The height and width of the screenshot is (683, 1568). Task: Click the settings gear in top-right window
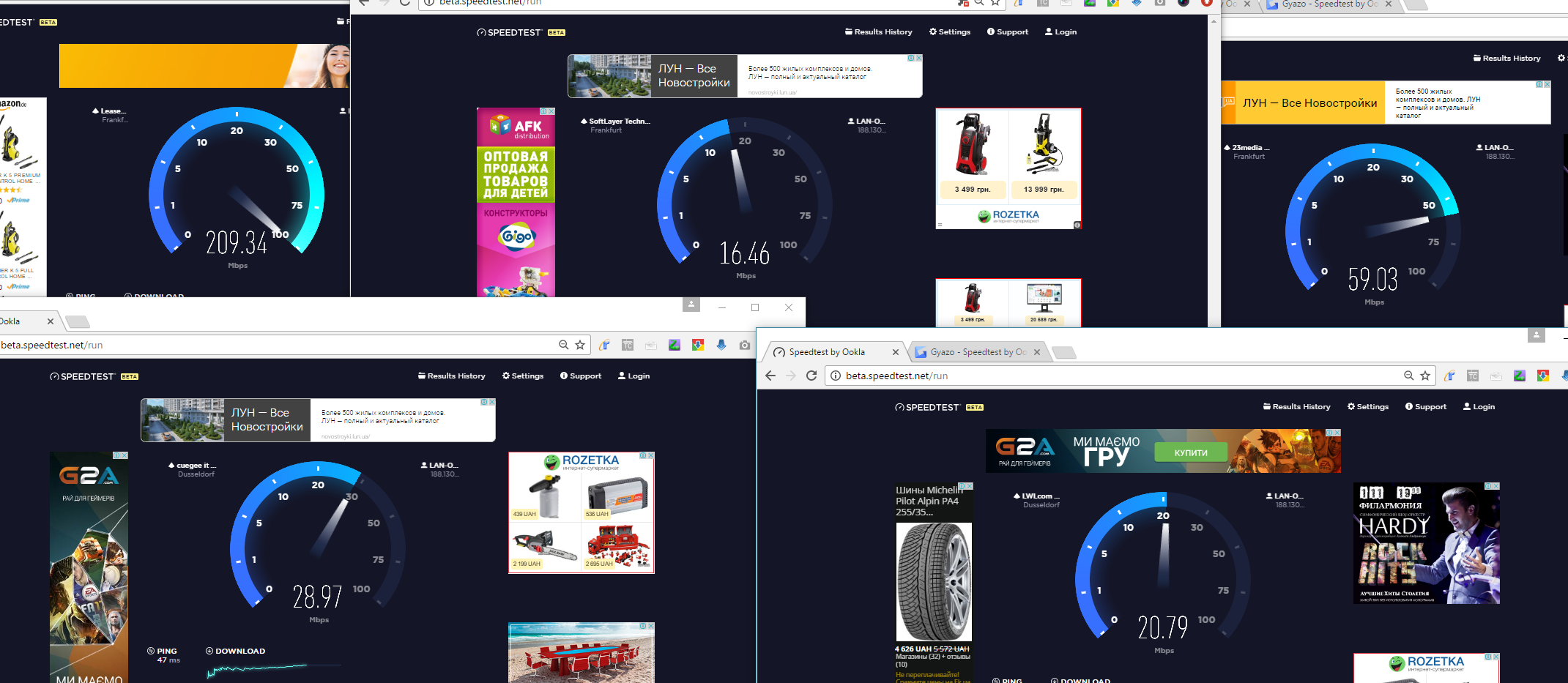1561,58
